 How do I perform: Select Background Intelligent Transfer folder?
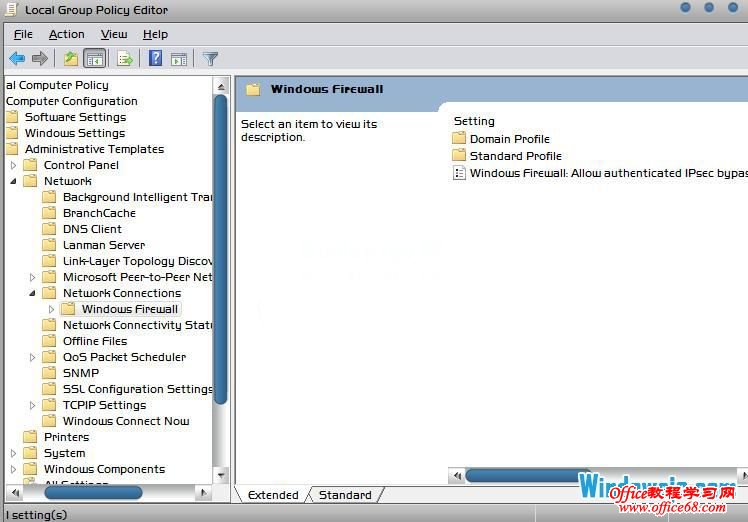[137, 197]
